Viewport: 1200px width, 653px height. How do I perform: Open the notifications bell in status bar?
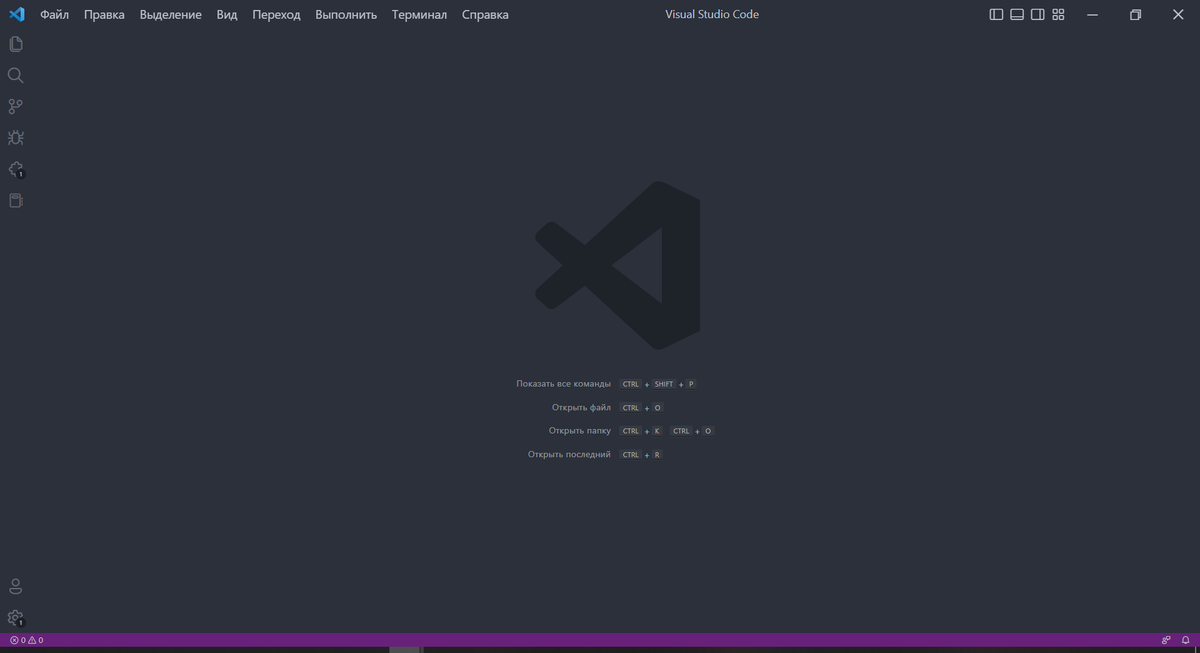click(x=1185, y=640)
